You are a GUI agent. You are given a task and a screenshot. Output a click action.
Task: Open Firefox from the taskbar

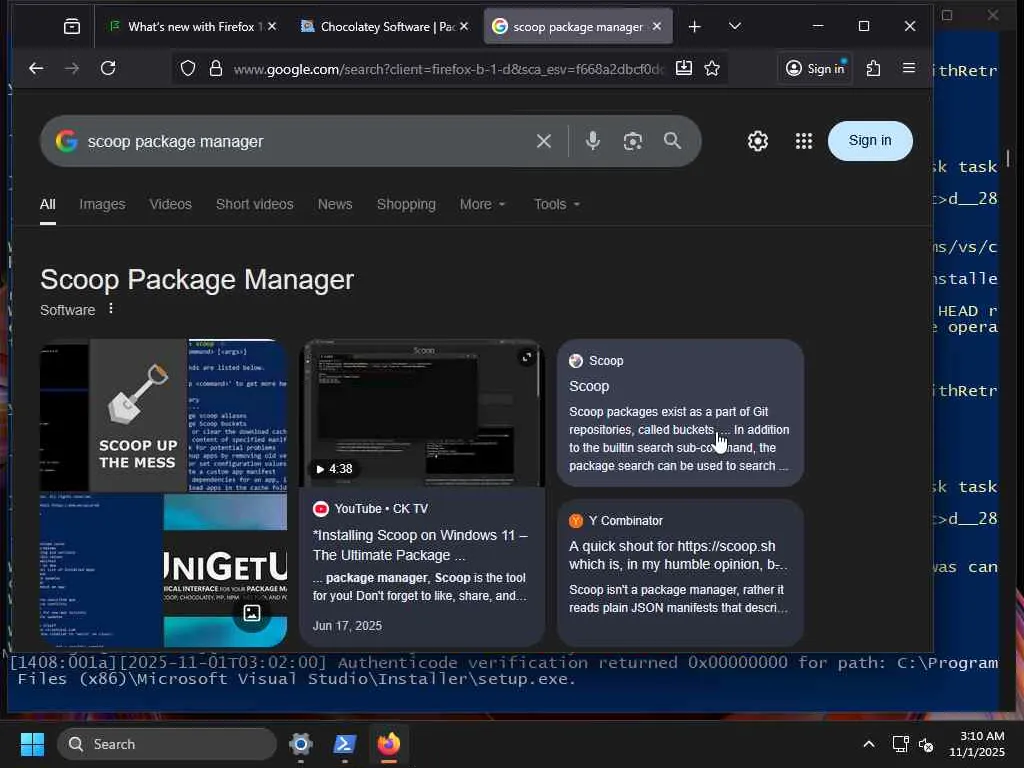click(389, 744)
